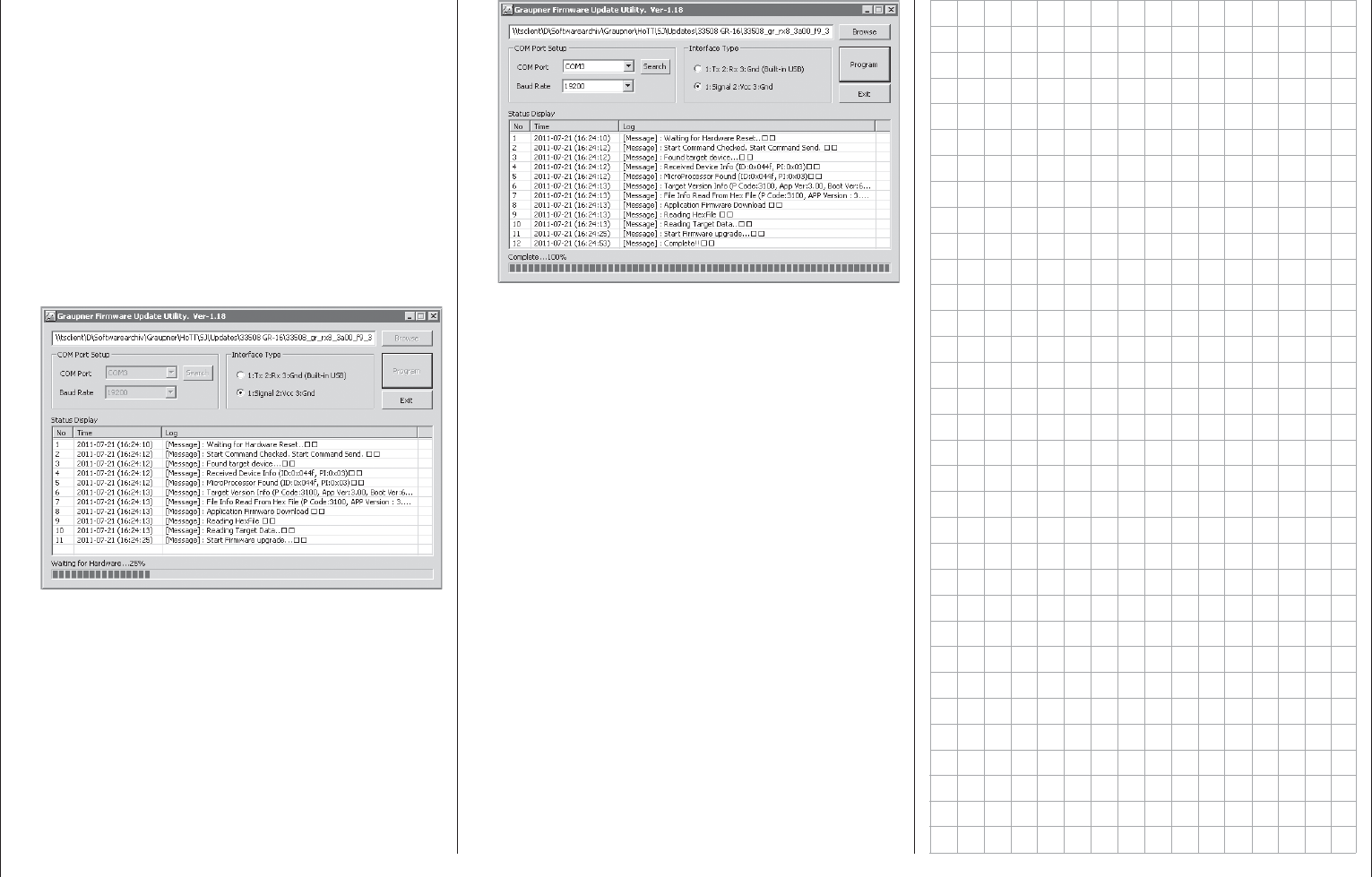Close the Firmware Update window showing 25% progress
1372x877 pixels.
pos(434,316)
